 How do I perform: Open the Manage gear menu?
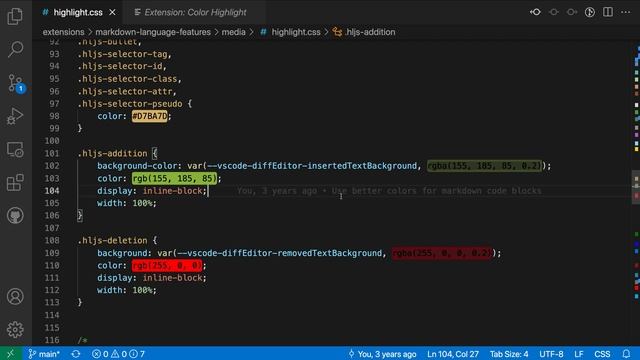tap(15, 329)
